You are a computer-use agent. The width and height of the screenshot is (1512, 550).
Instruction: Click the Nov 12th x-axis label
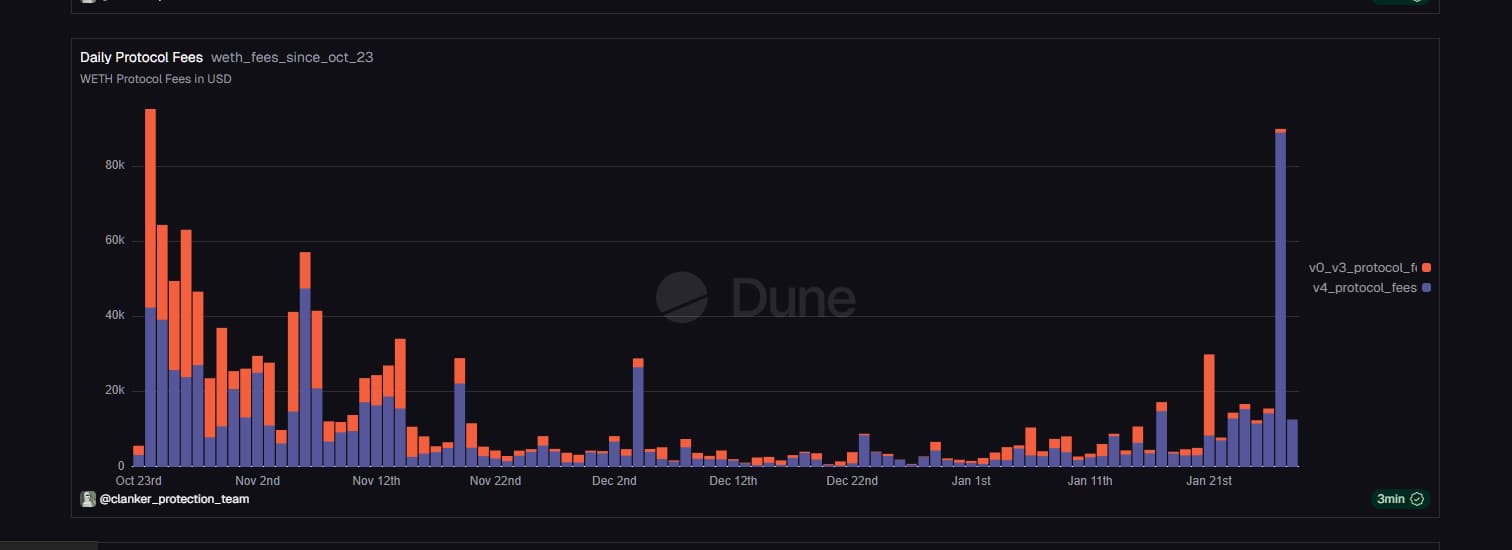(377, 481)
